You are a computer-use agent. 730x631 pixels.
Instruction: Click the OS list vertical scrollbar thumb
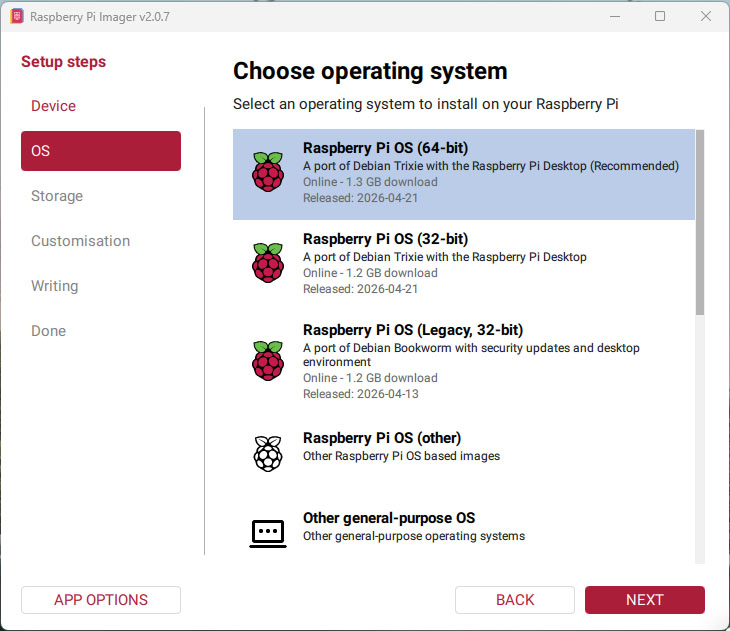coord(700,222)
